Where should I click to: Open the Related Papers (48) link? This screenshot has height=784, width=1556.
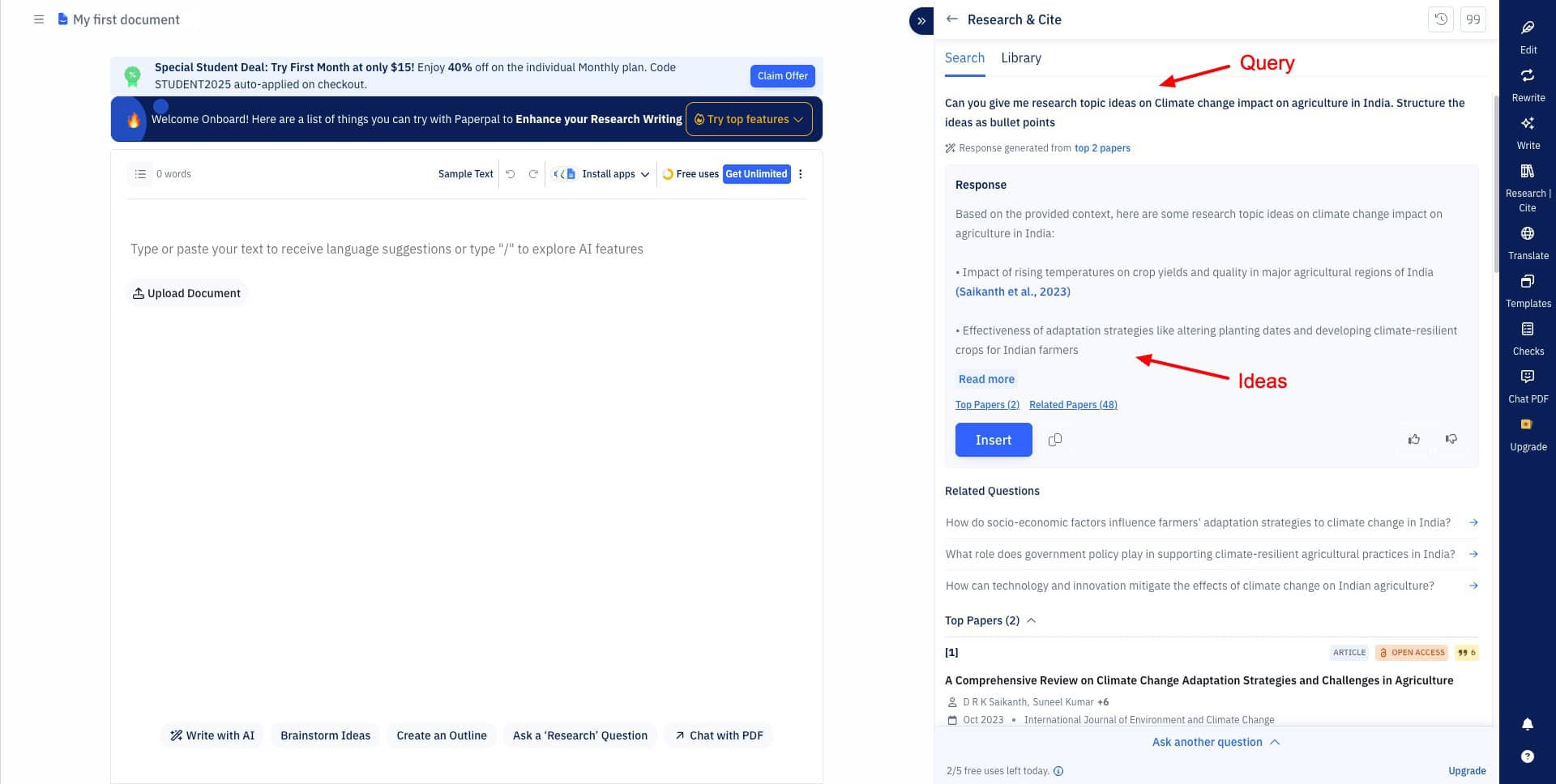(1072, 405)
